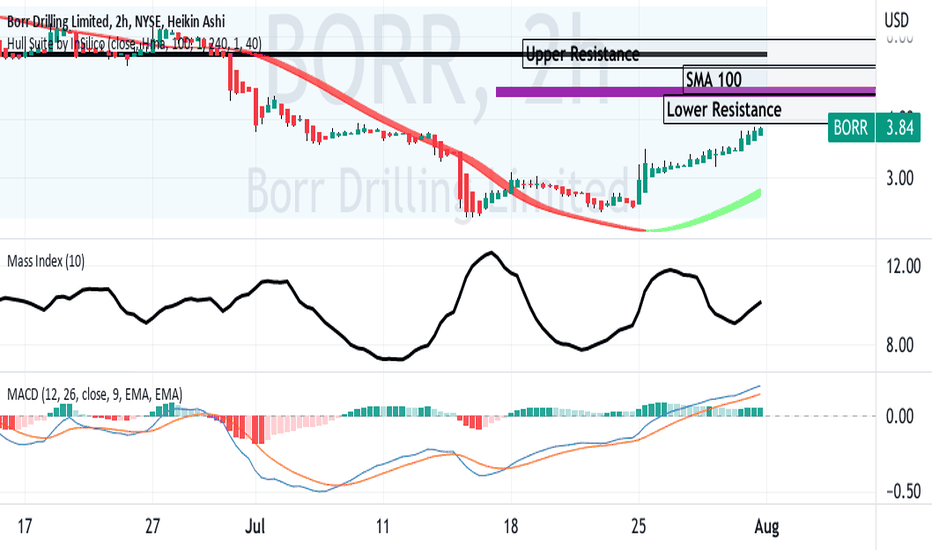Image resolution: width=932 pixels, height=550 pixels.
Task: Click the 0.00 MACD axis value
Action: click(x=899, y=416)
